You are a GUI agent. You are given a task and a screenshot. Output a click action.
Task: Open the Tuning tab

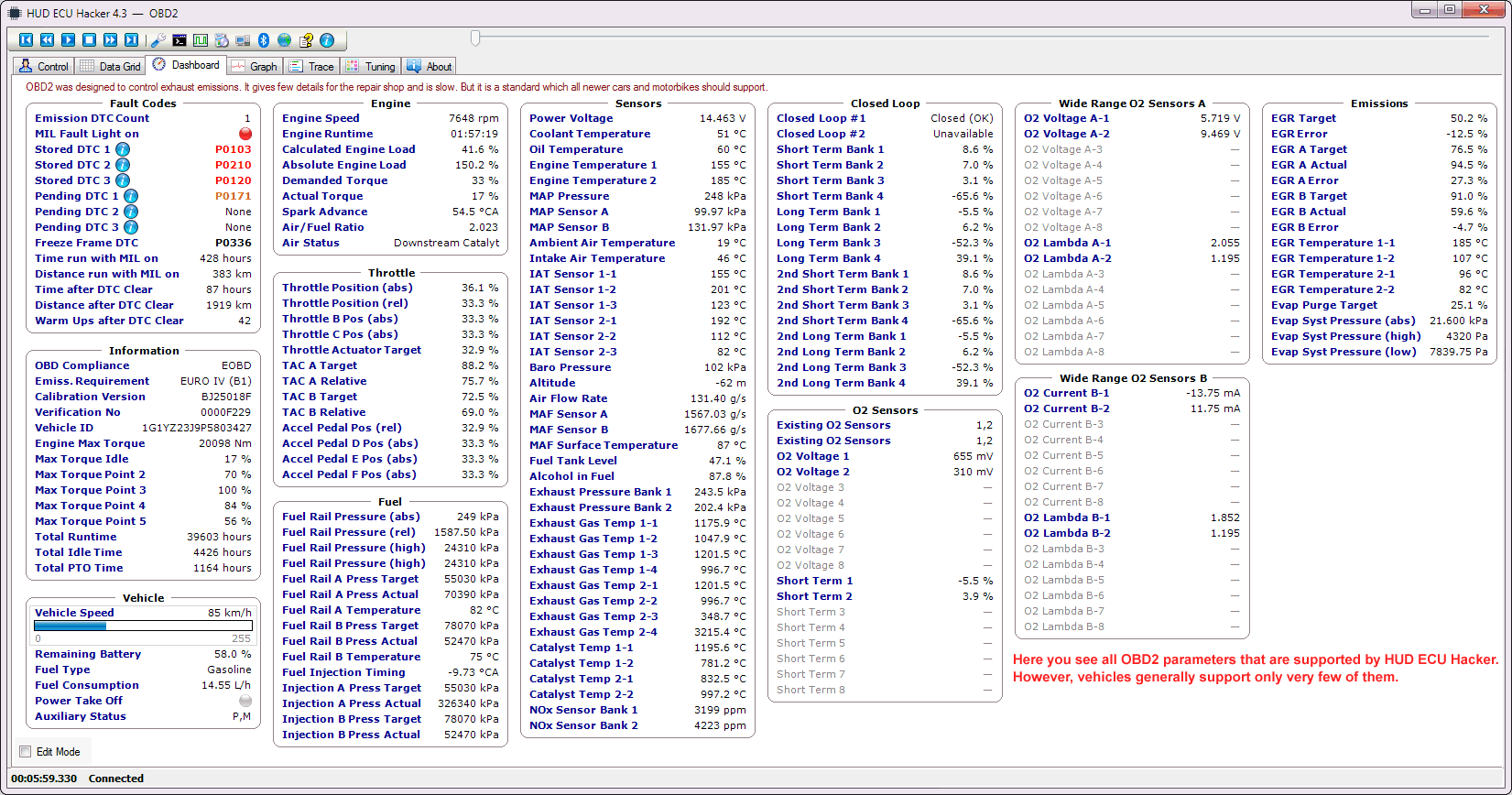[x=371, y=66]
